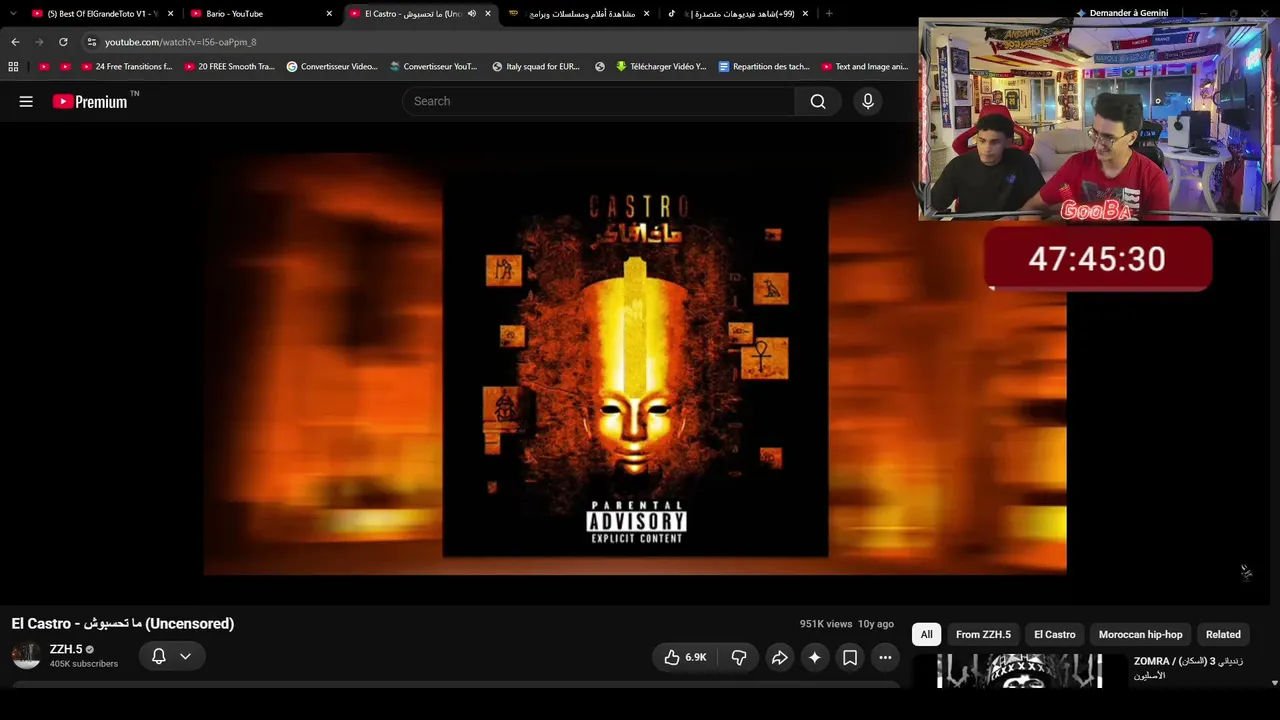Switch to Best Of ElGrandeToto tab
Image resolution: width=1280 pixels, height=720 pixels.
coord(103,14)
